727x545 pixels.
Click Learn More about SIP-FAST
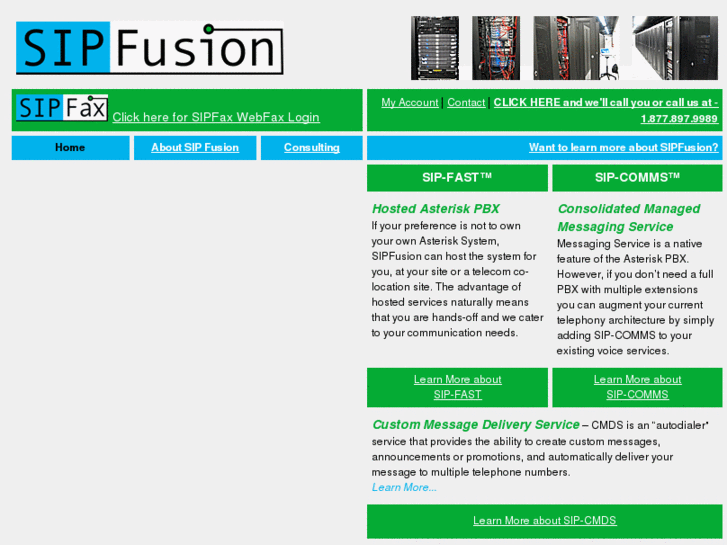pyautogui.click(x=458, y=387)
